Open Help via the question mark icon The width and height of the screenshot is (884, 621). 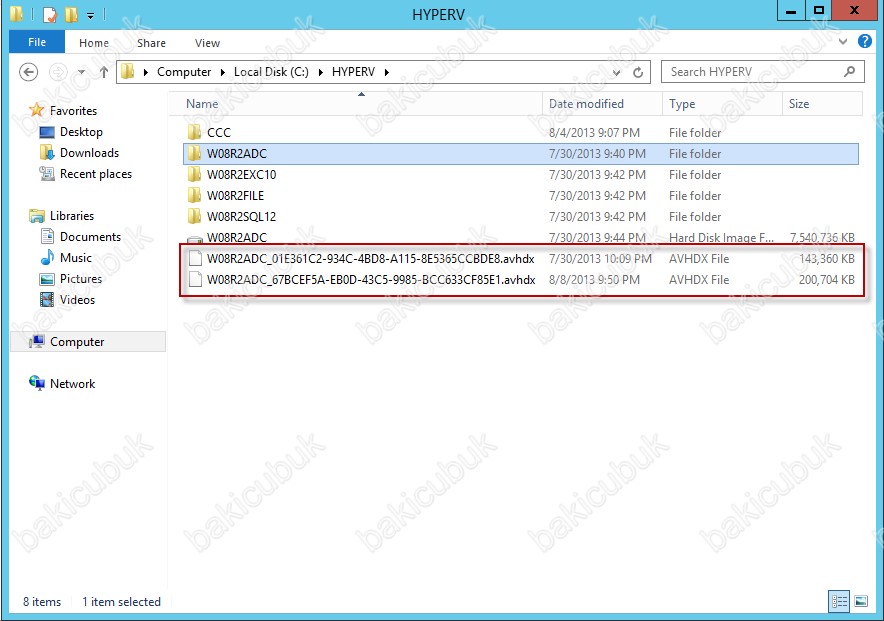(x=865, y=41)
